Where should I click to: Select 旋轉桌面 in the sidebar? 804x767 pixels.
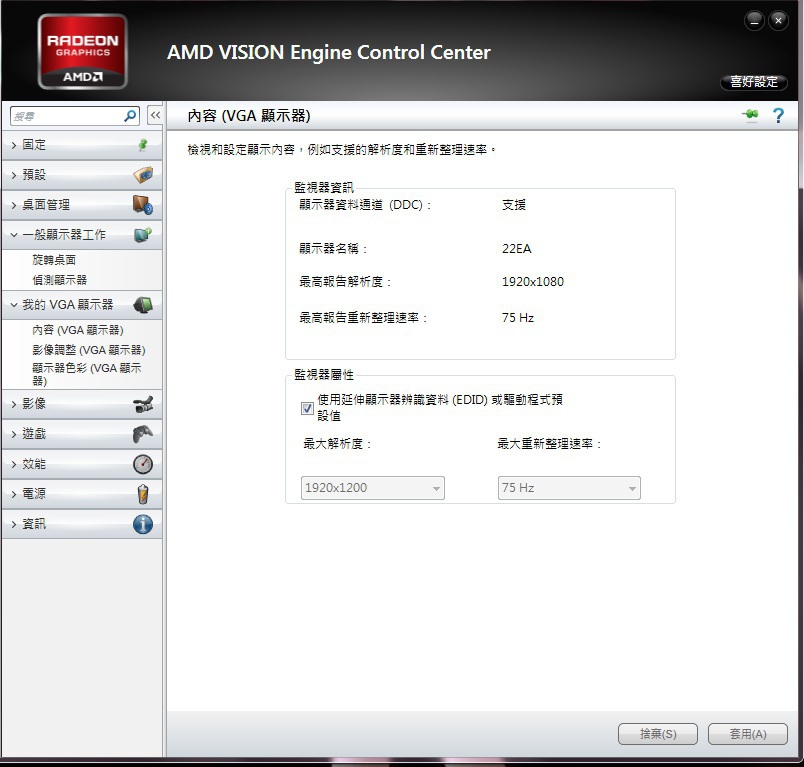click(54, 260)
